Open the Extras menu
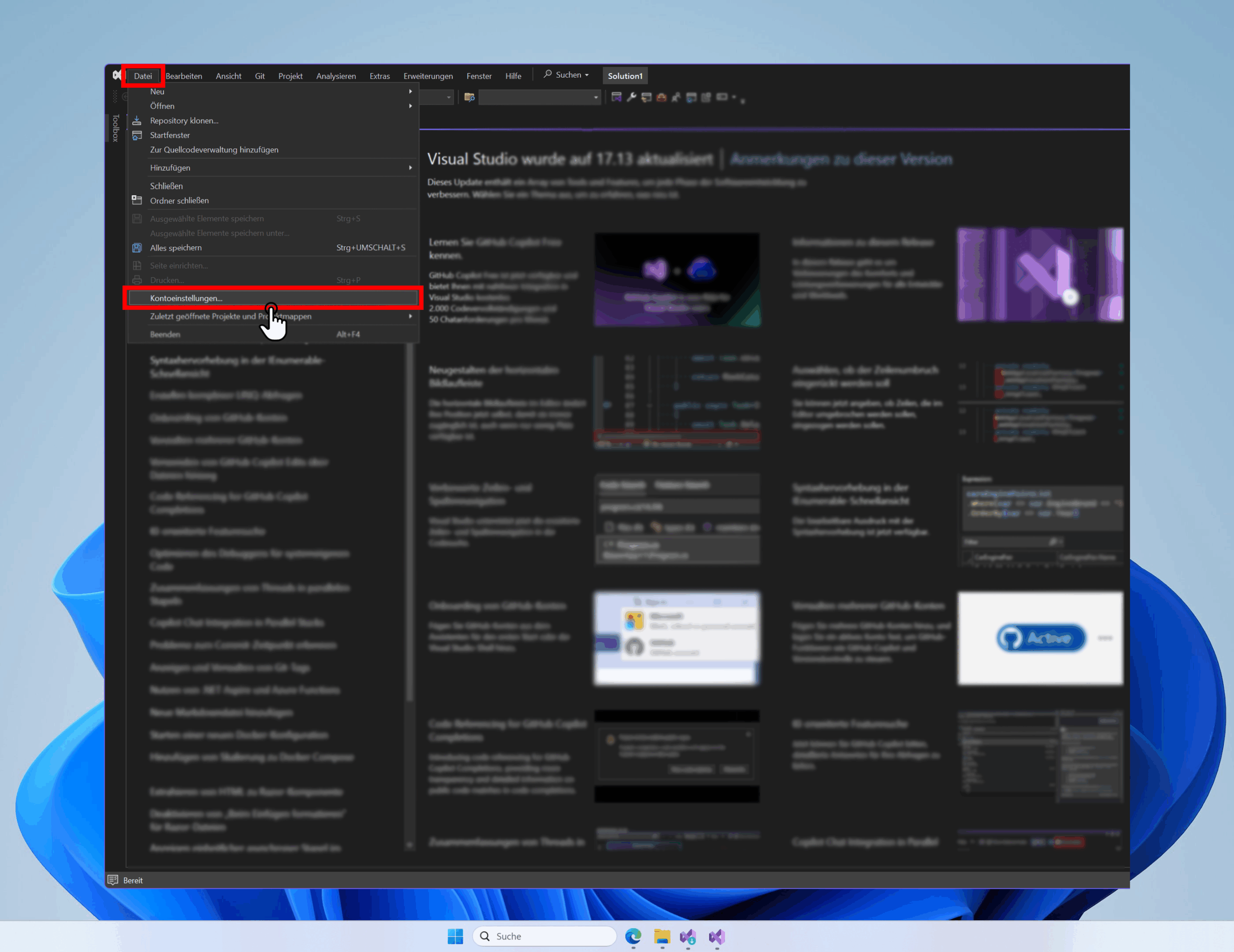1234x952 pixels. pyautogui.click(x=380, y=76)
